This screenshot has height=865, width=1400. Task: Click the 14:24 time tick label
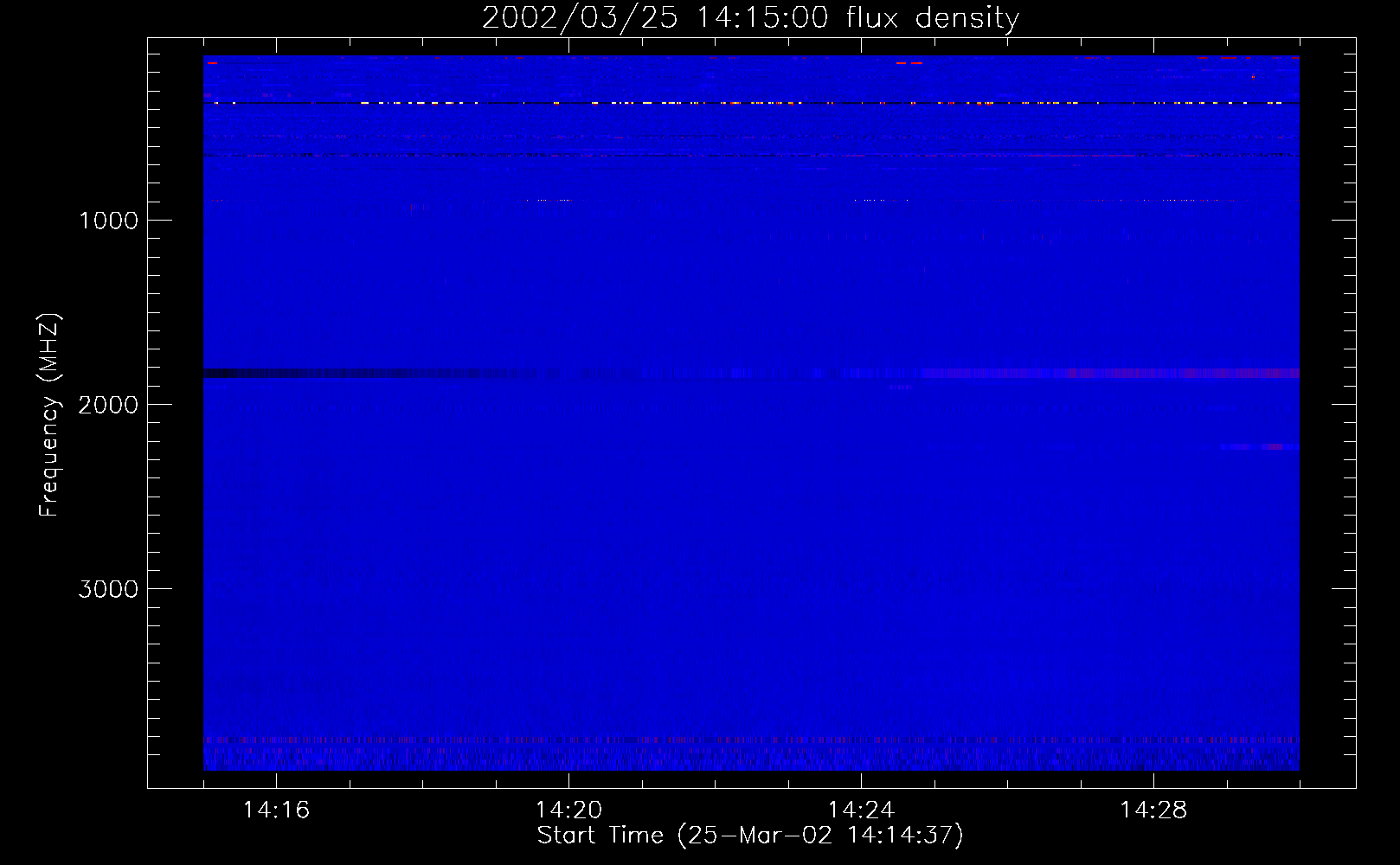tap(861, 811)
